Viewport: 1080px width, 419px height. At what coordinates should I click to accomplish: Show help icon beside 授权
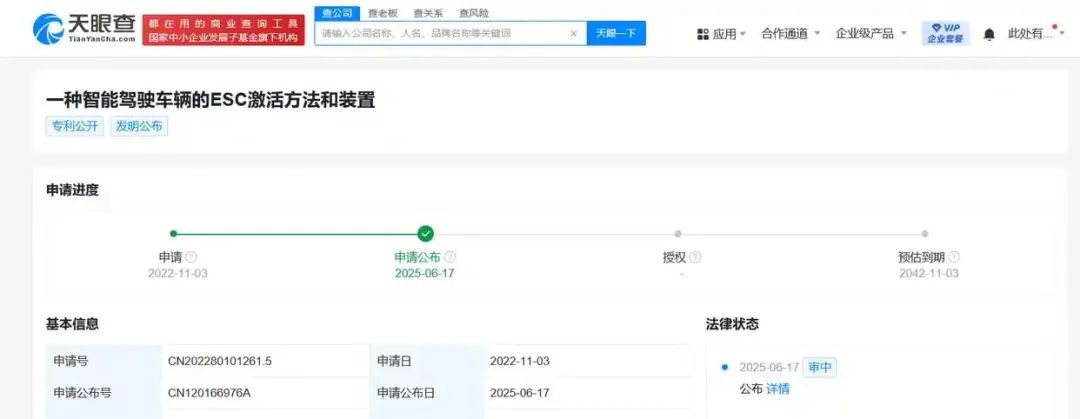point(695,257)
